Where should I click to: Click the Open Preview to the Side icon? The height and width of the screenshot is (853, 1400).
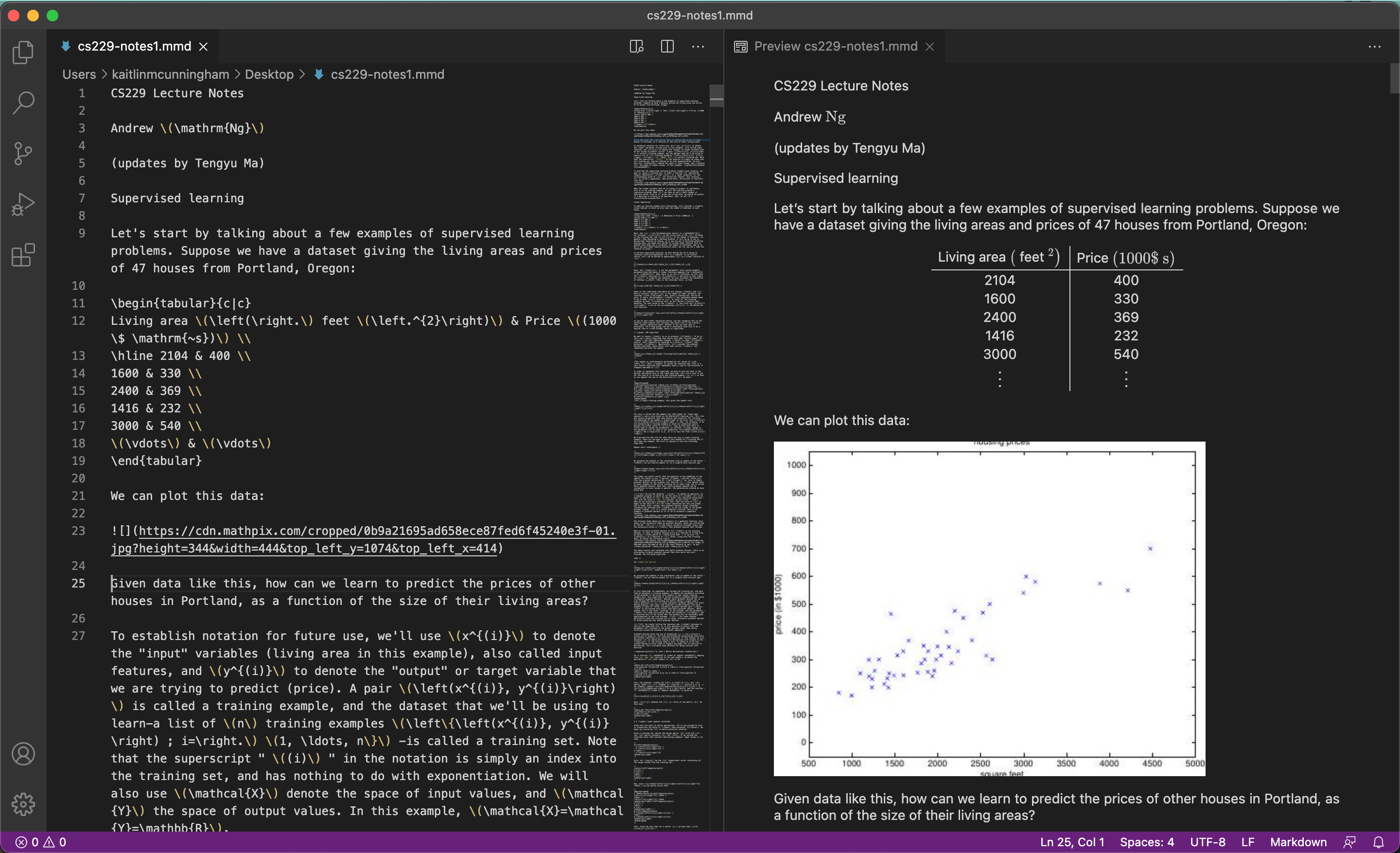pyautogui.click(x=636, y=47)
